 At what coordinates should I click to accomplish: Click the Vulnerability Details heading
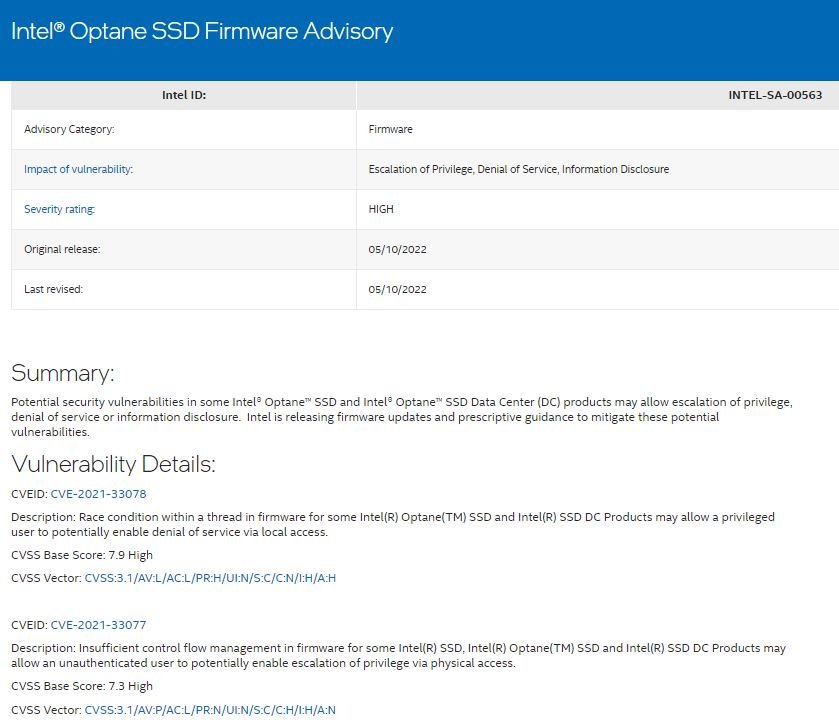coord(113,464)
